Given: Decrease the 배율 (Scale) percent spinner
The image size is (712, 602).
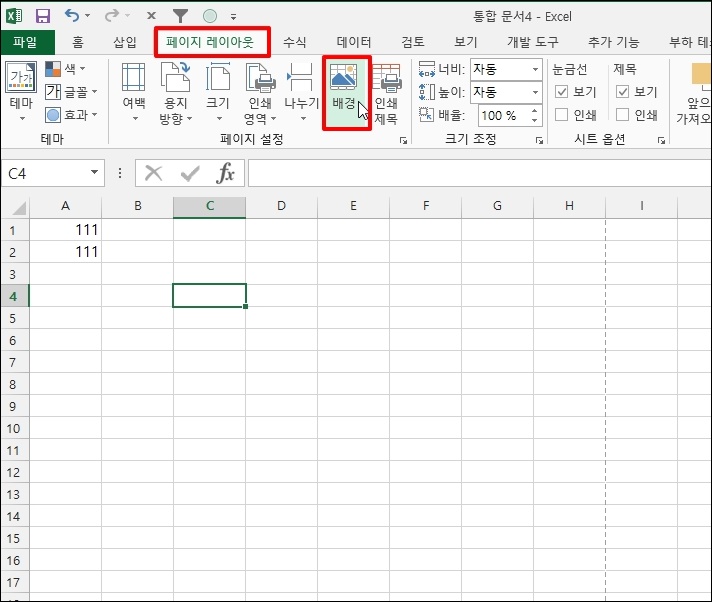Looking at the screenshot, I should pos(534,120).
